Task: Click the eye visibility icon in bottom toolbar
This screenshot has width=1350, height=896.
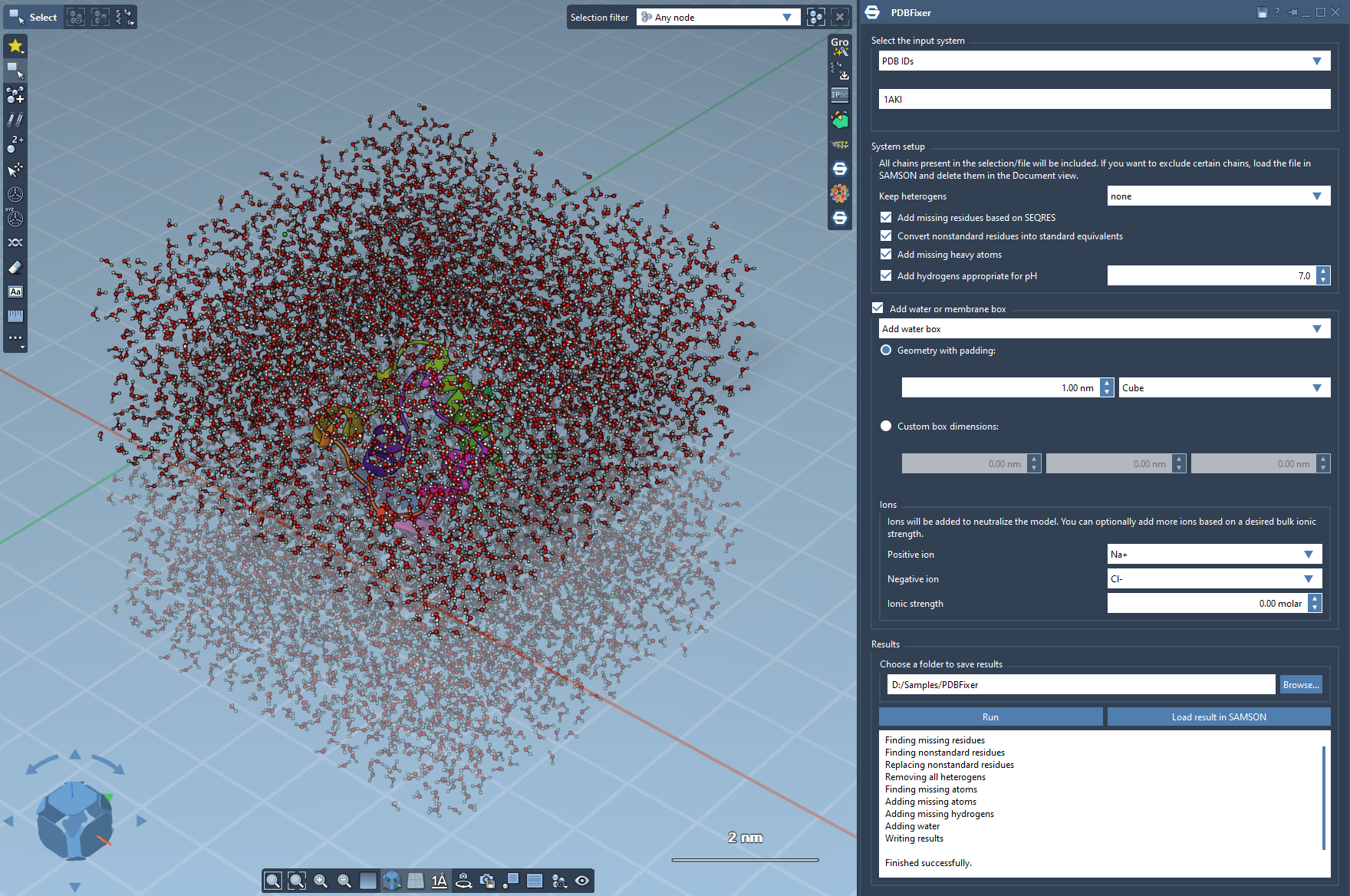Action: 582,881
